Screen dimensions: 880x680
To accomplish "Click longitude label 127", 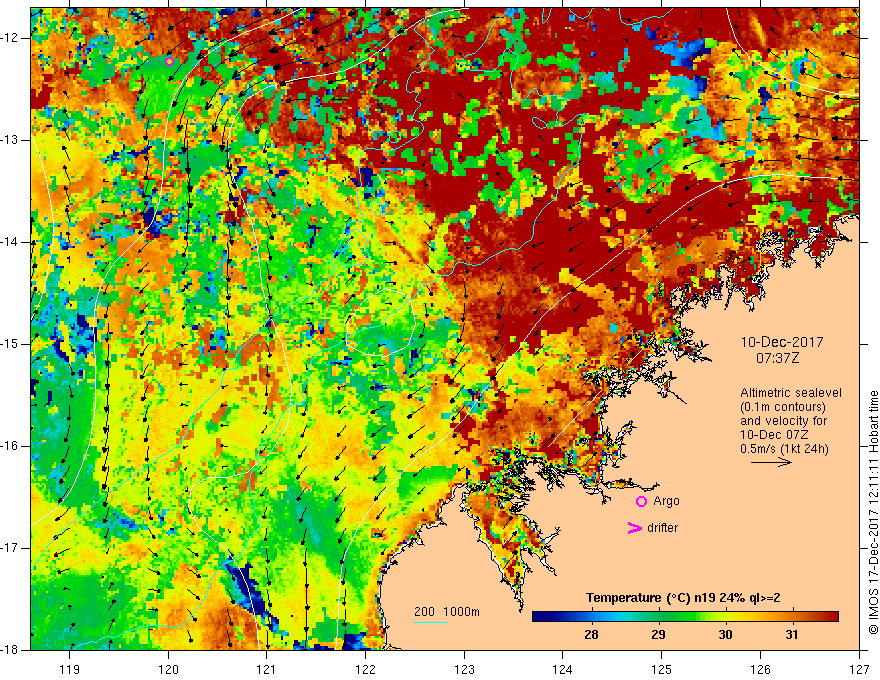I will click(x=859, y=669).
